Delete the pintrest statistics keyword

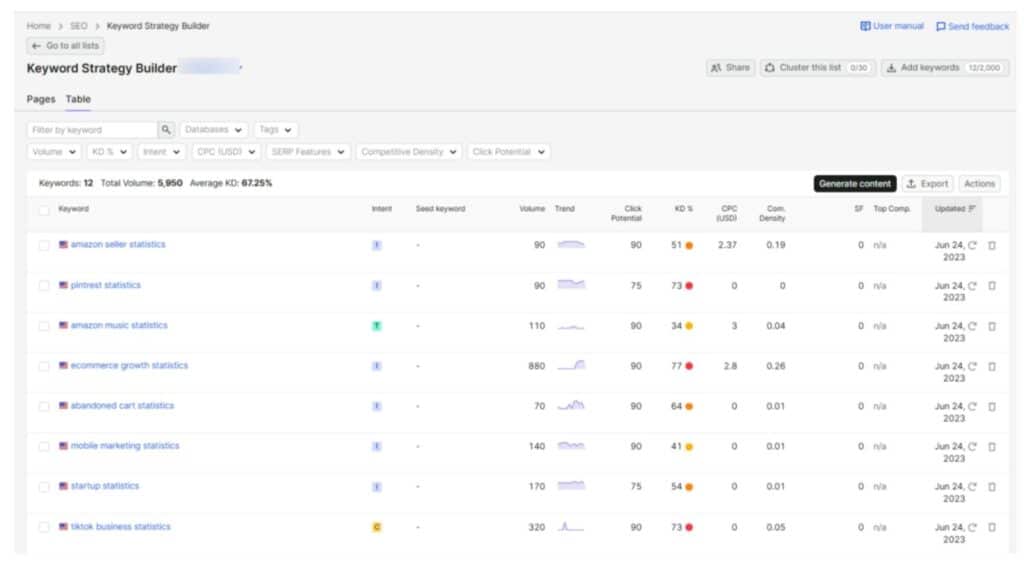(992, 285)
